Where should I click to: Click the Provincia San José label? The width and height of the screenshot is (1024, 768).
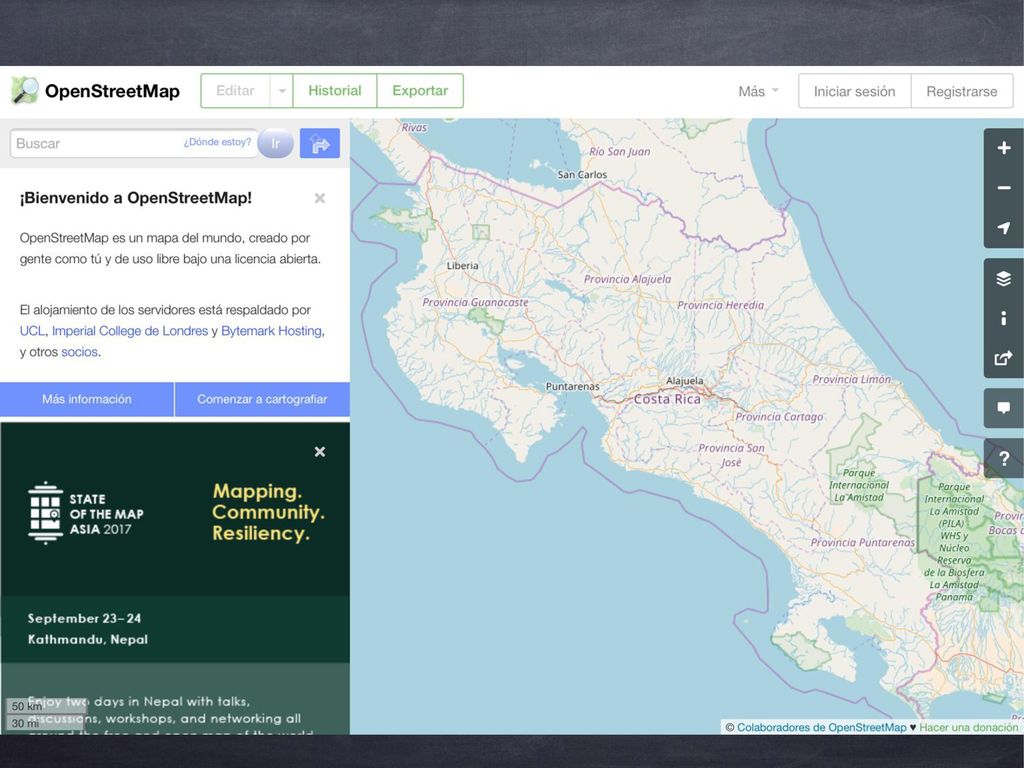(731, 455)
